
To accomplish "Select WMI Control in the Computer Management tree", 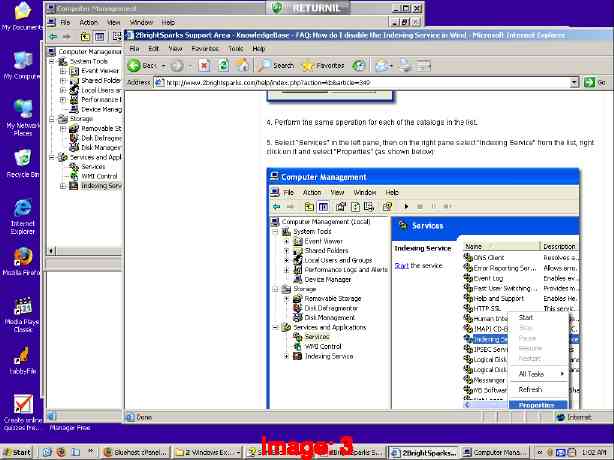I will (x=99, y=176).
